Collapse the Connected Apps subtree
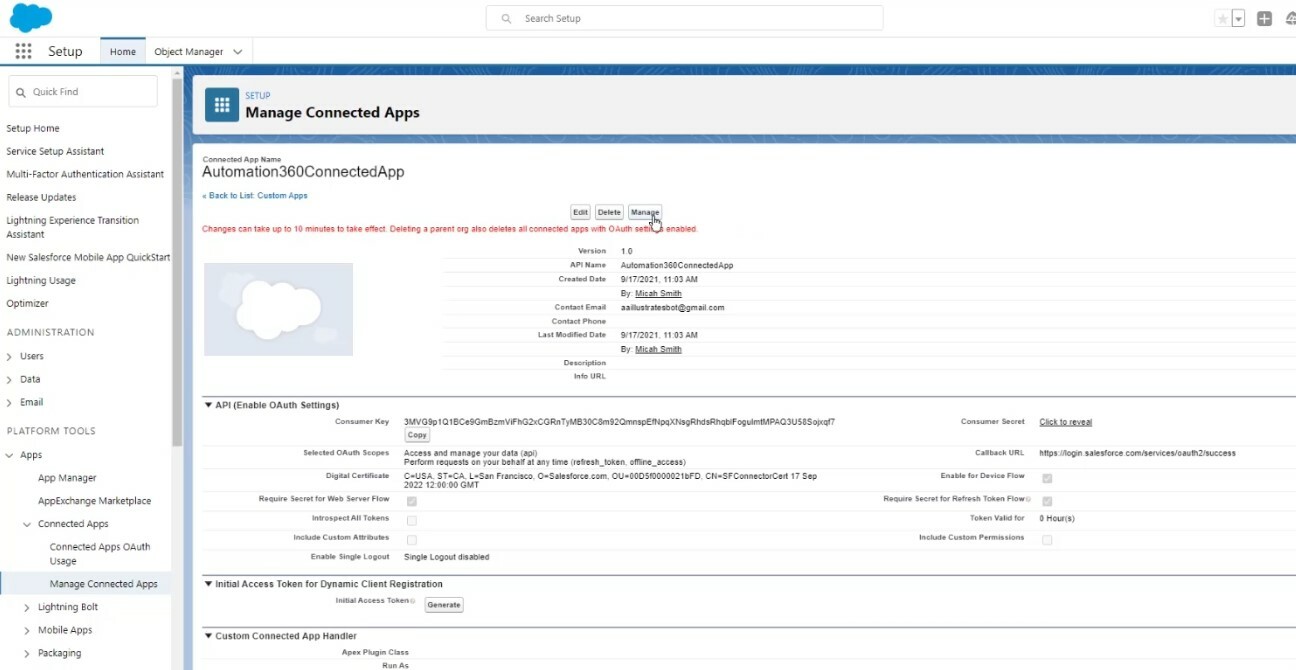The height and width of the screenshot is (670, 1296). (27, 524)
